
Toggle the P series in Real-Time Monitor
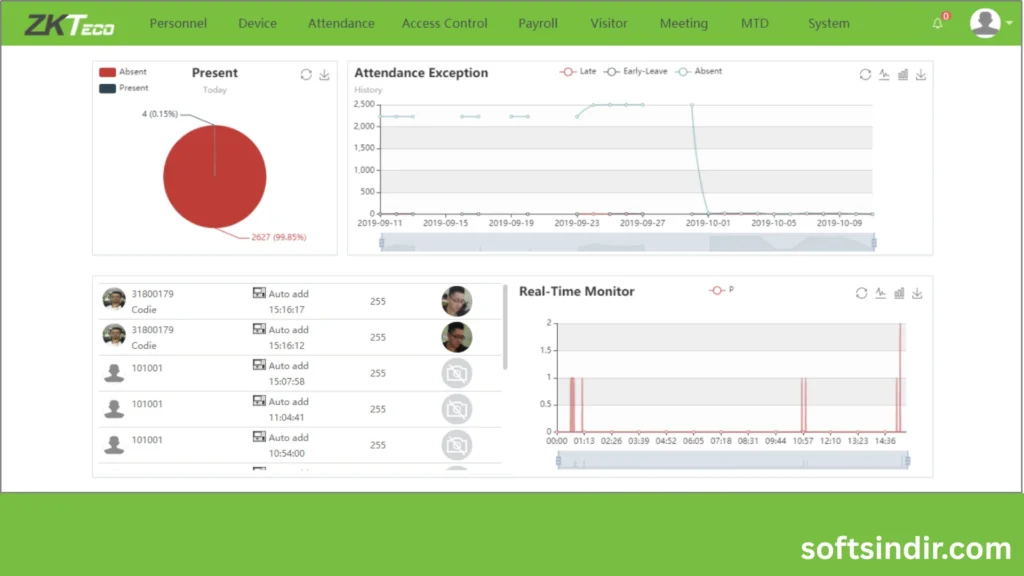(721, 290)
